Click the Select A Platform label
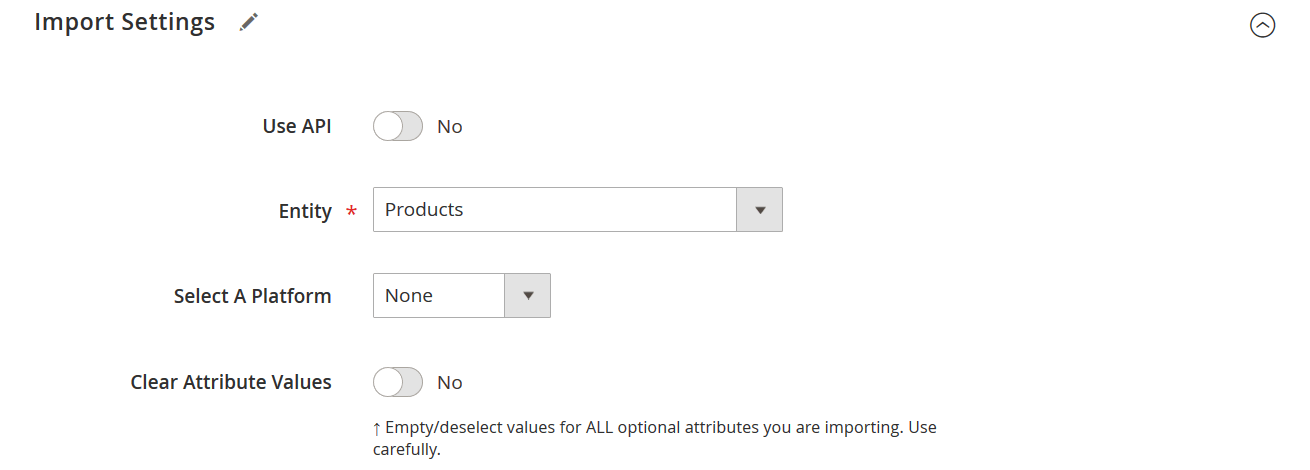Image resolution: width=1310 pixels, height=470 pixels. (x=253, y=296)
